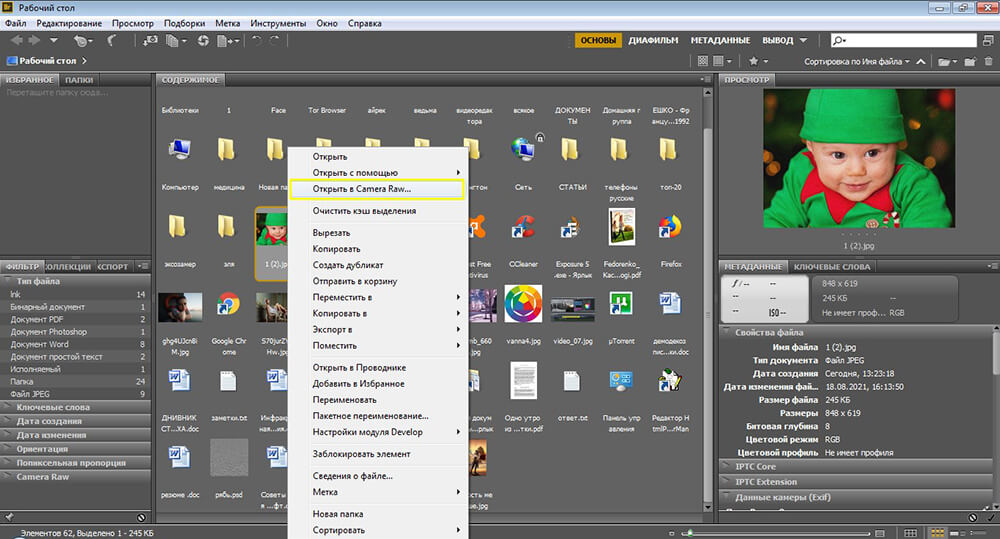Viewport: 1000px width, 539px height.
Task: Open the filter panel options menu
Action: pos(143,266)
